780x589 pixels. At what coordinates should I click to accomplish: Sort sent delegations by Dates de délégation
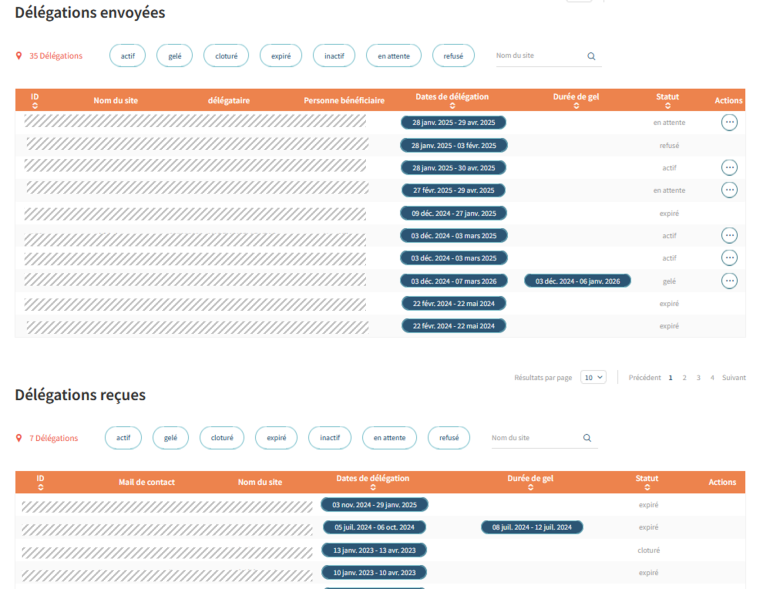452,105
